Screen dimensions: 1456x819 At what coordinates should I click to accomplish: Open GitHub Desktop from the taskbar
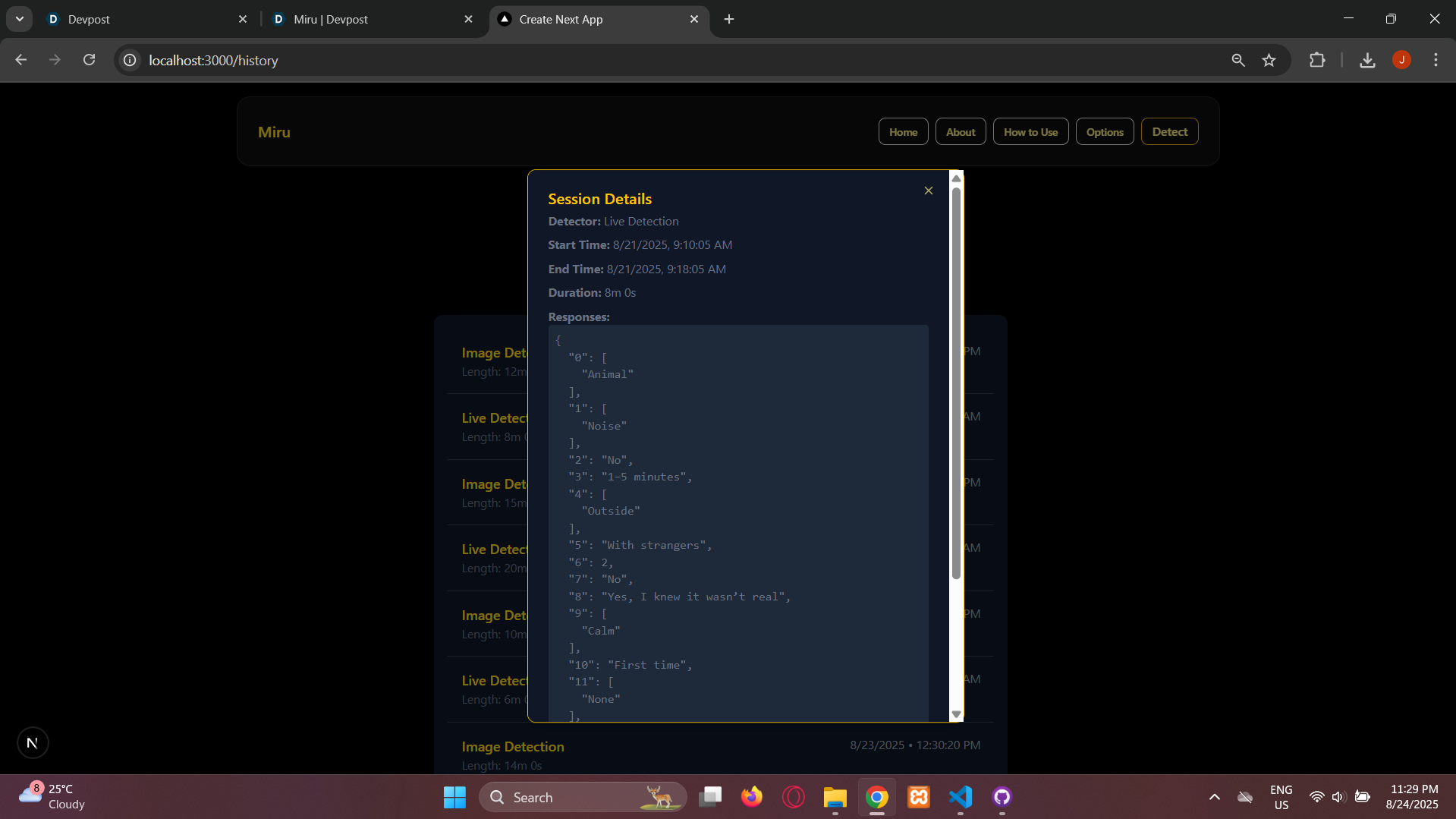pyautogui.click(x=1002, y=796)
